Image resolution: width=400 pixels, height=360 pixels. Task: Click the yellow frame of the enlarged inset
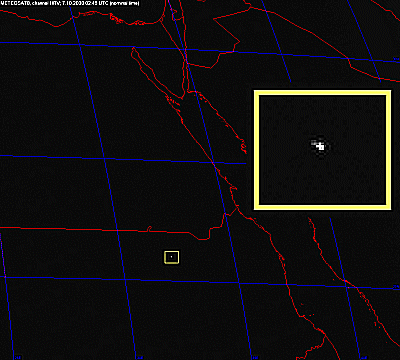point(322,150)
